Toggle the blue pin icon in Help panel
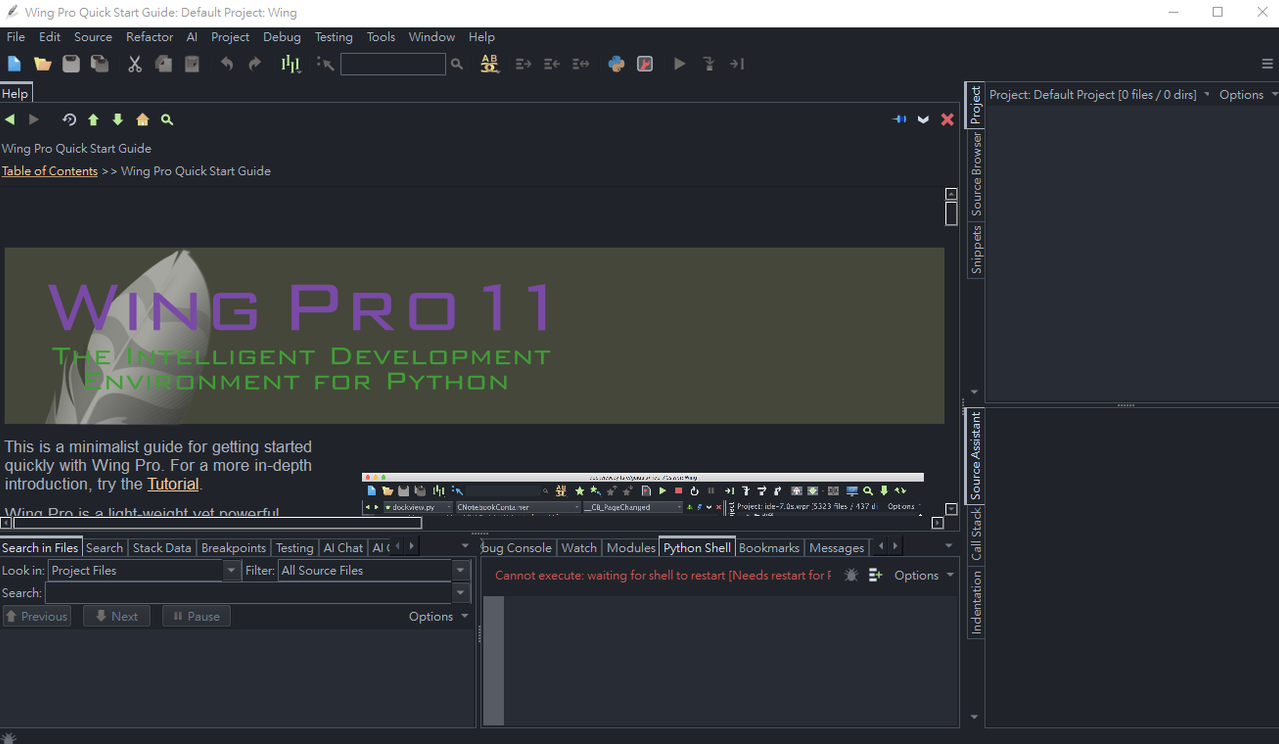1279x744 pixels. (x=899, y=119)
